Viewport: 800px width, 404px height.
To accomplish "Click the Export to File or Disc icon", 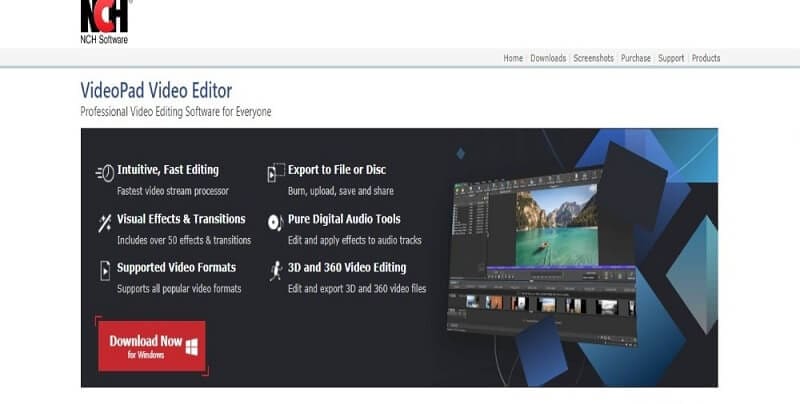I will click(x=276, y=172).
